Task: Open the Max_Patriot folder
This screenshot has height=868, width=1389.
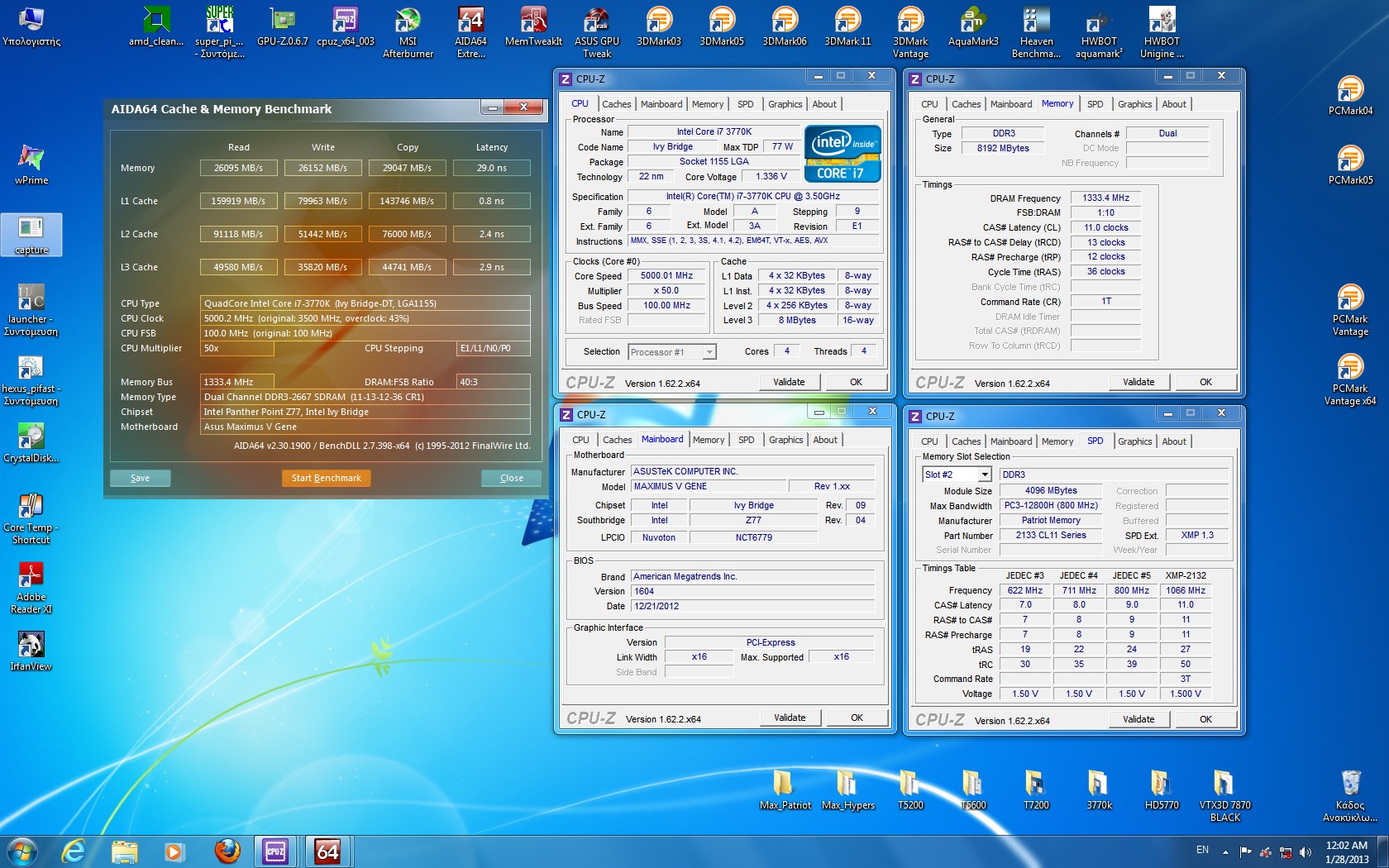Action: (785, 789)
